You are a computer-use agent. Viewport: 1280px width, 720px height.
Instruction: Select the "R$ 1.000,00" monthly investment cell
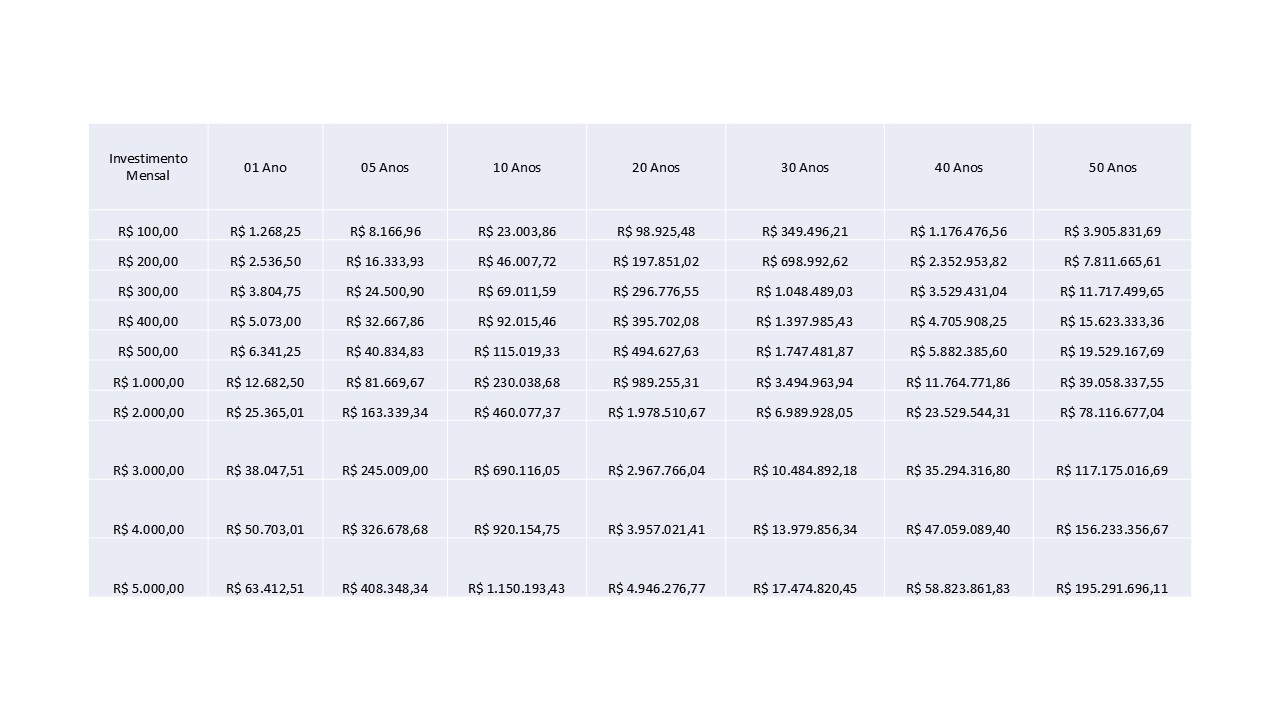coord(148,382)
